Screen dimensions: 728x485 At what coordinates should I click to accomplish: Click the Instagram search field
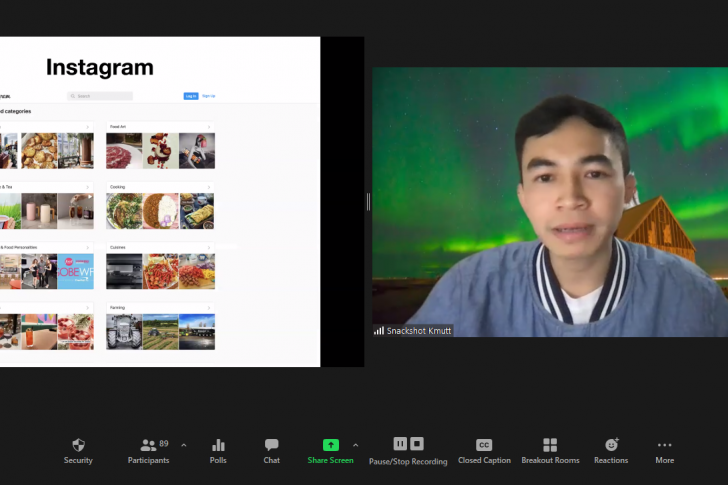pyautogui.click(x=100, y=96)
